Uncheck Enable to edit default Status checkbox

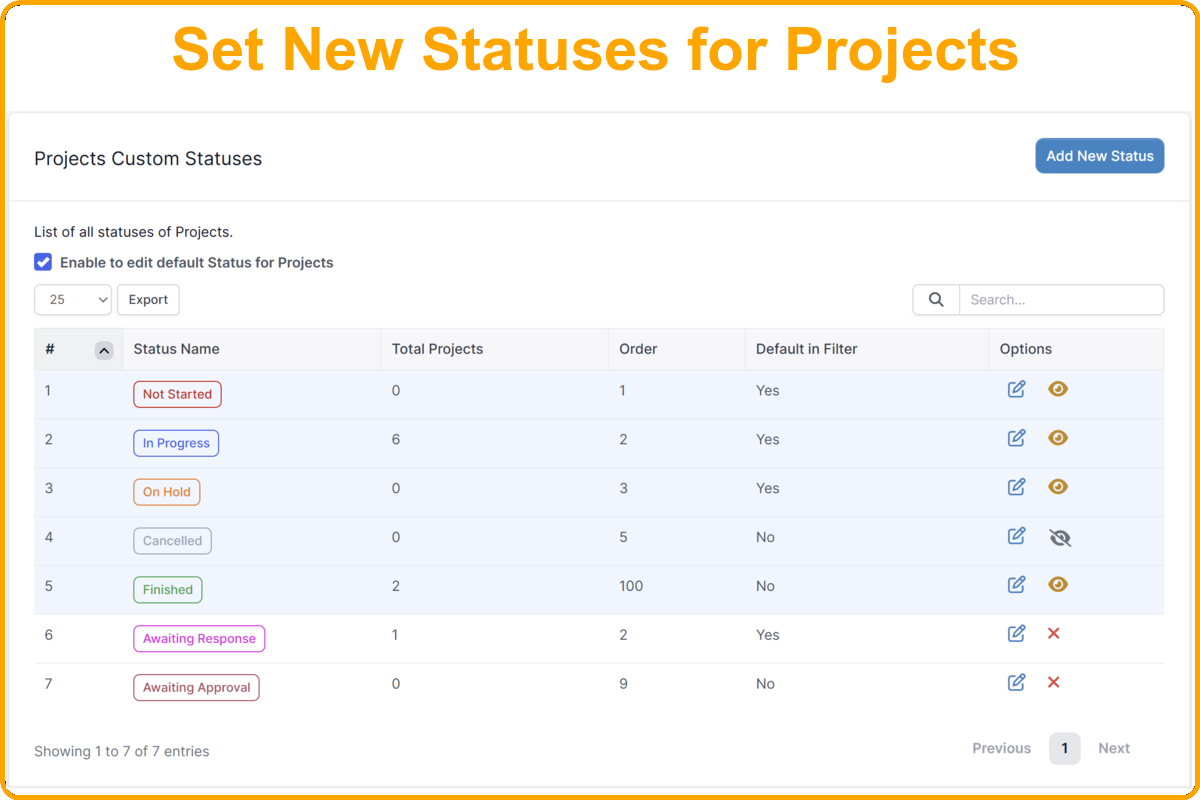pyautogui.click(x=43, y=262)
